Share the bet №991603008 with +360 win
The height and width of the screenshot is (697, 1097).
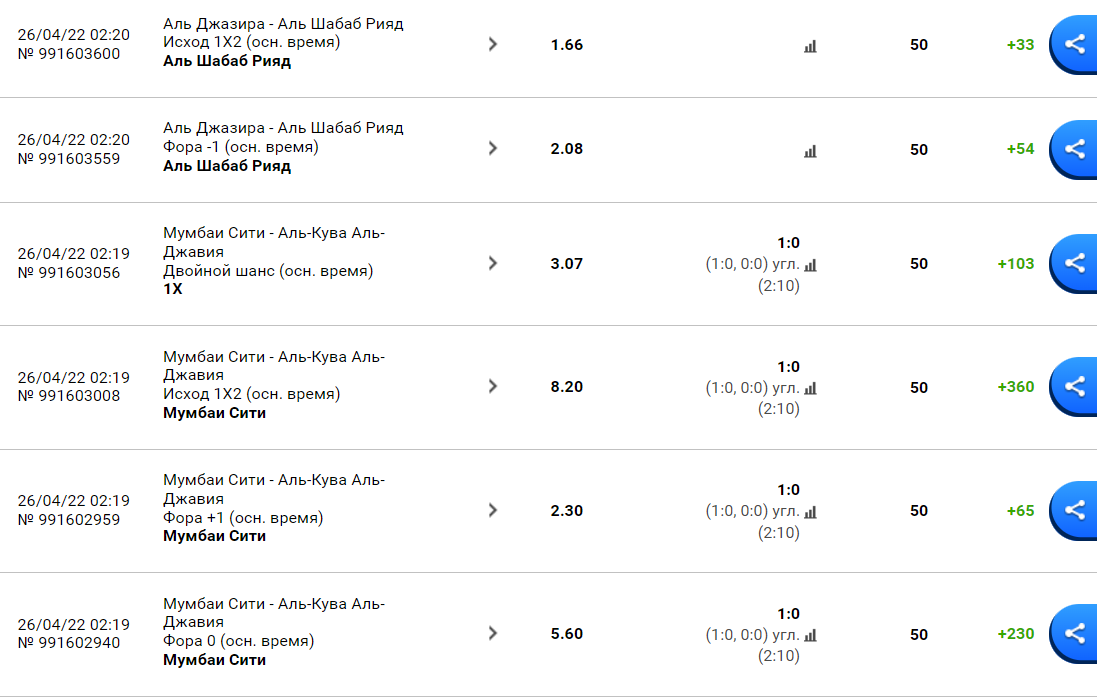click(1075, 386)
